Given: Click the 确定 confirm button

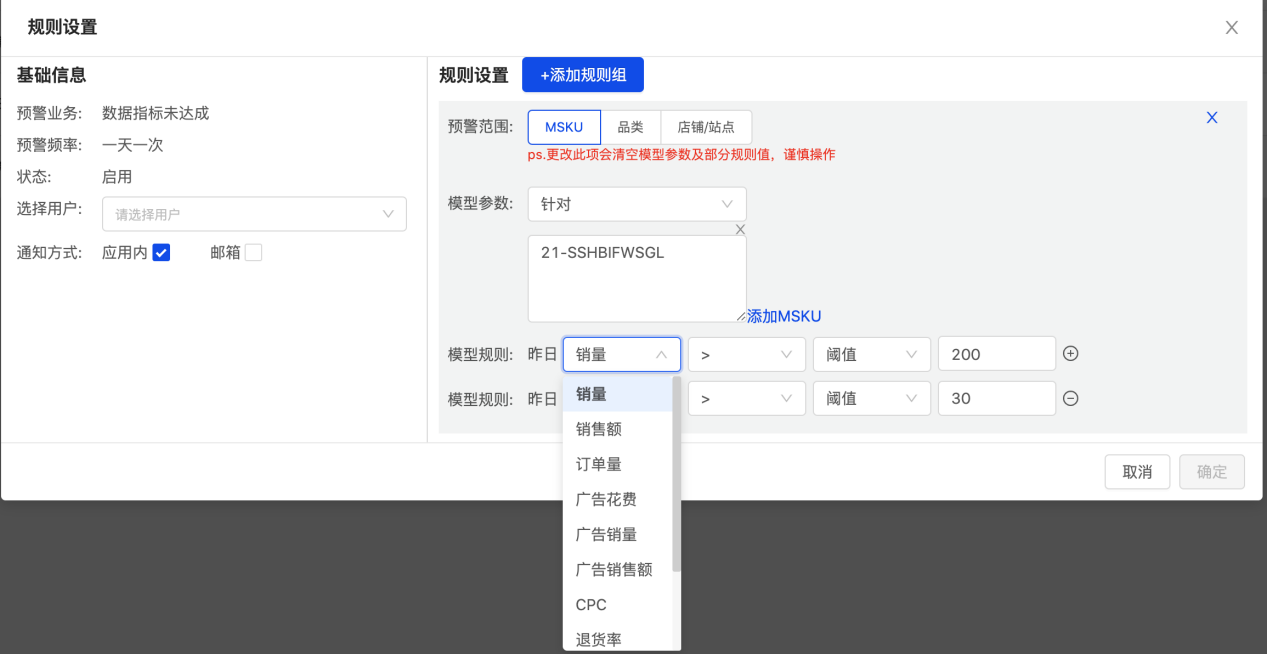Looking at the screenshot, I should pyautogui.click(x=1211, y=471).
